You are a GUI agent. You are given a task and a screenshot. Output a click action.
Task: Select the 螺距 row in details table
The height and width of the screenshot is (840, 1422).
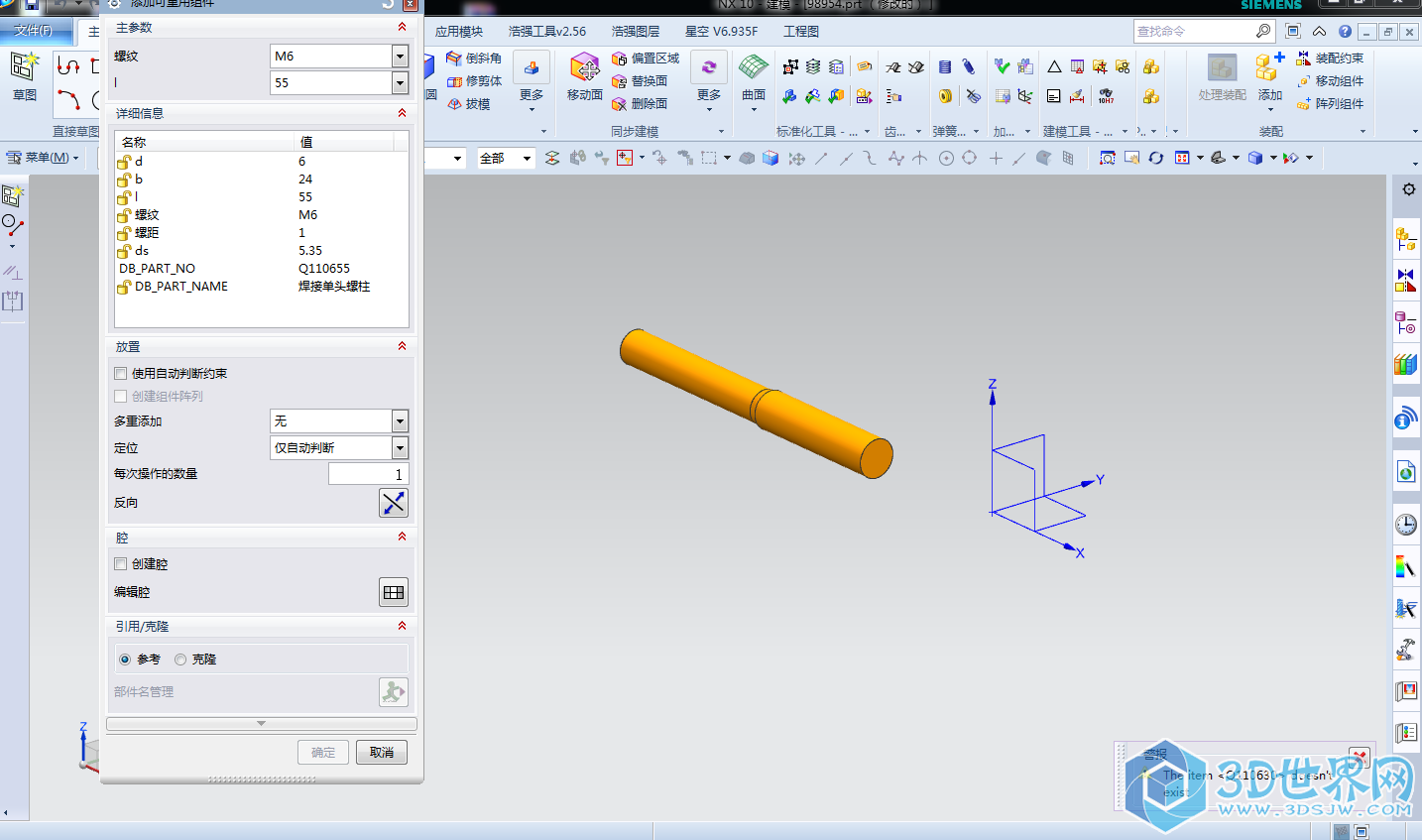[x=262, y=233]
